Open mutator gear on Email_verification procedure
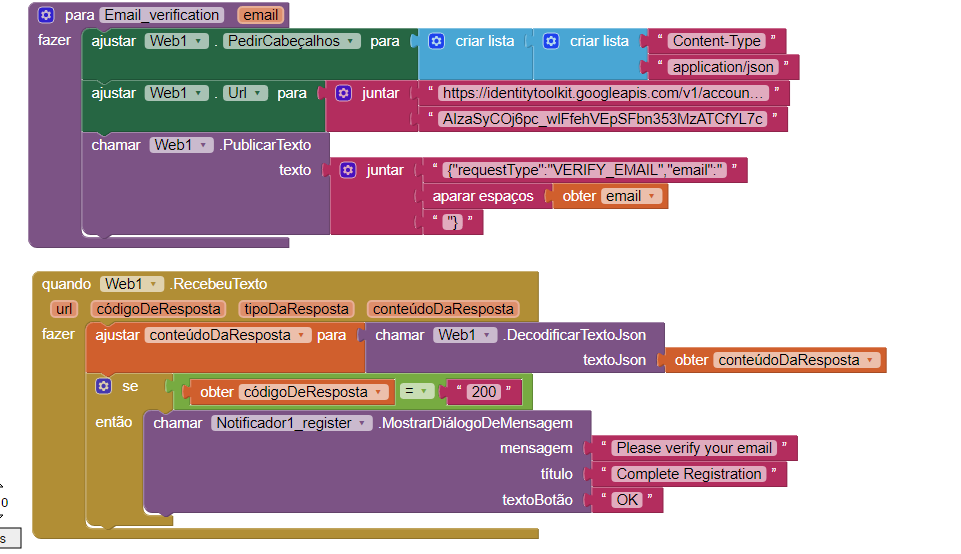The width and height of the screenshot is (961, 554). (x=46, y=15)
